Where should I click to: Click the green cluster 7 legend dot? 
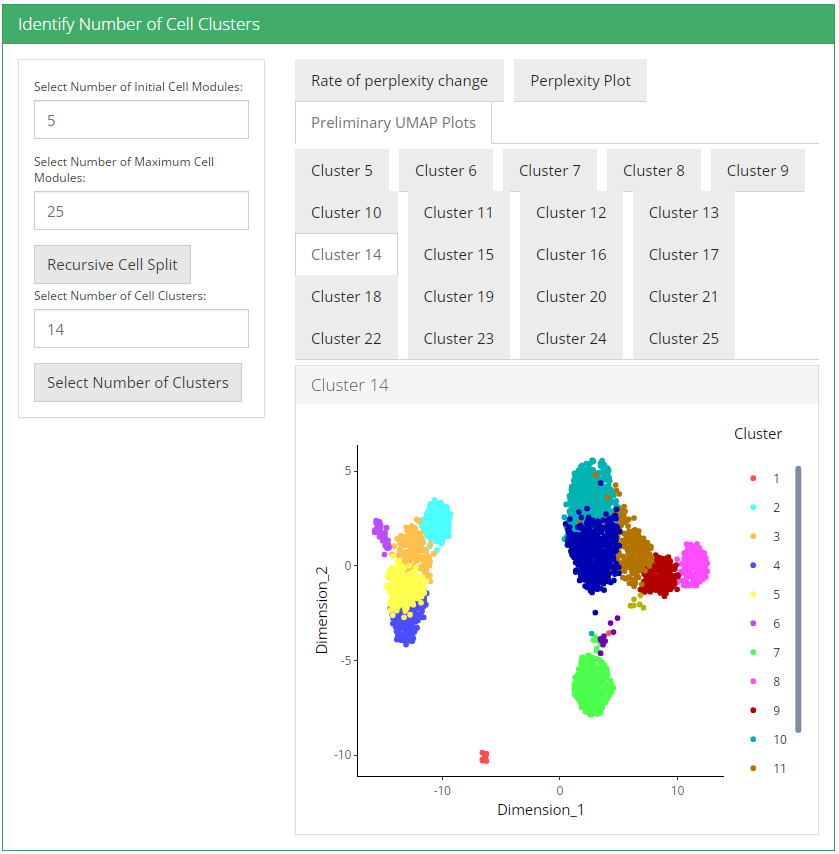coord(751,653)
